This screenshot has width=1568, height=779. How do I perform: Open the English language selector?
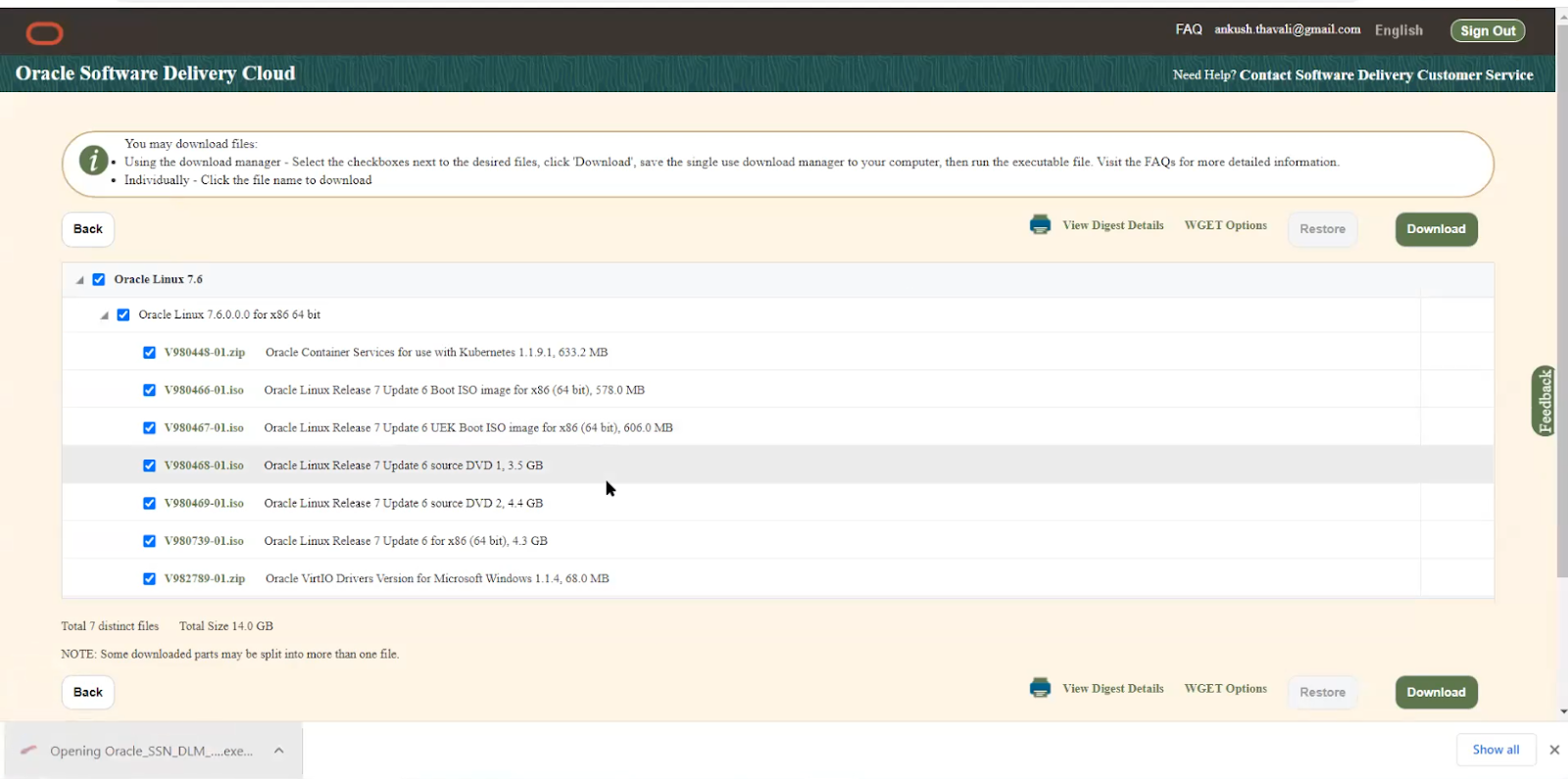(1398, 30)
